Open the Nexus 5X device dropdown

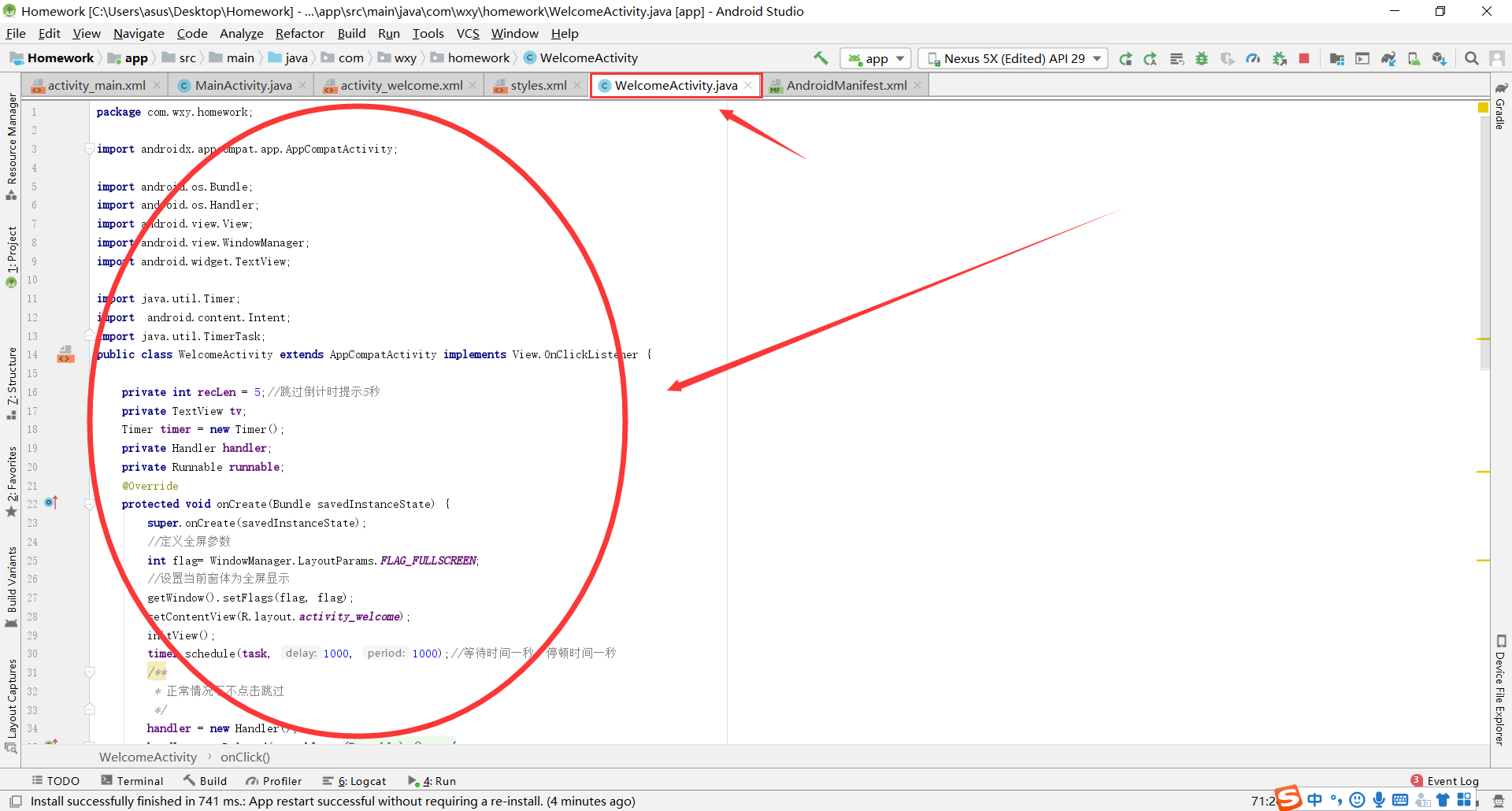[x=1014, y=58]
